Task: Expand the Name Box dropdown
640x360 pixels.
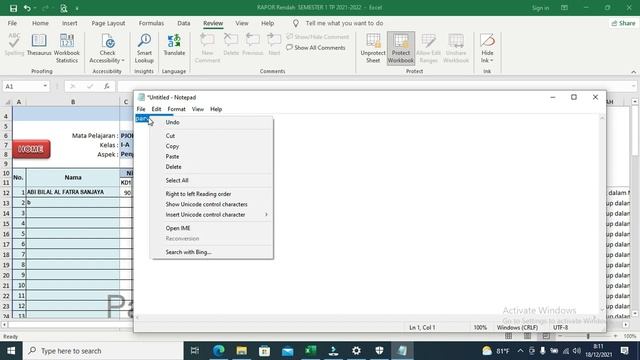Action: pyautogui.click(x=45, y=86)
